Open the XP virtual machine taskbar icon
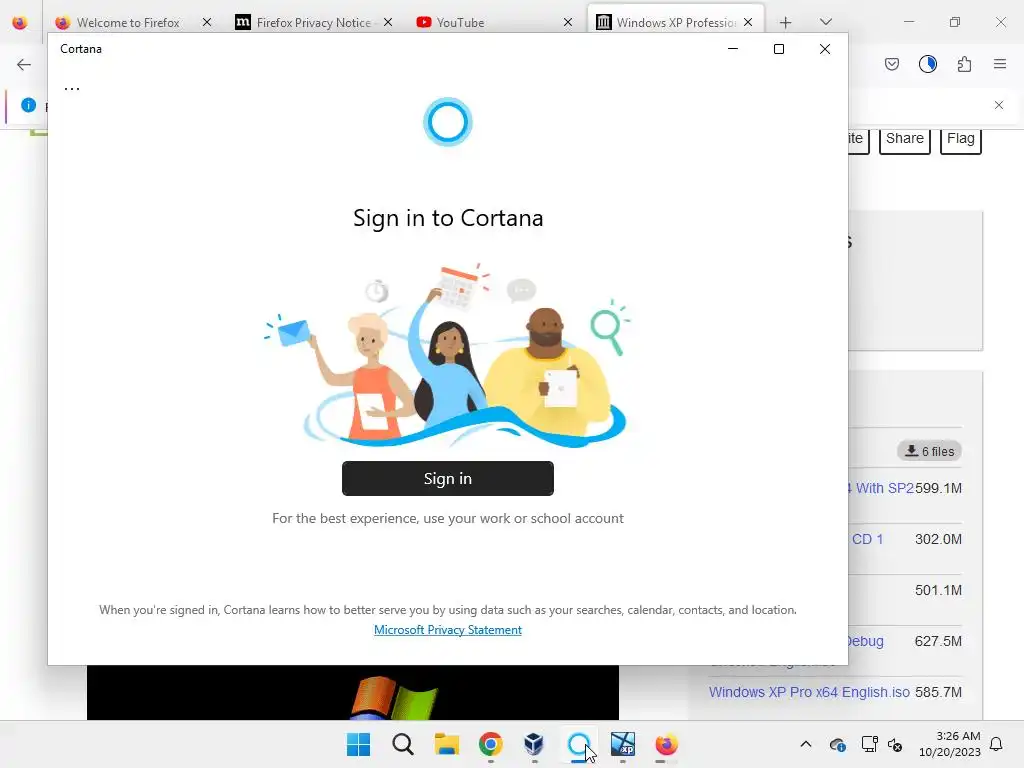This screenshot has width=1024, height=768. coord(622,744)
